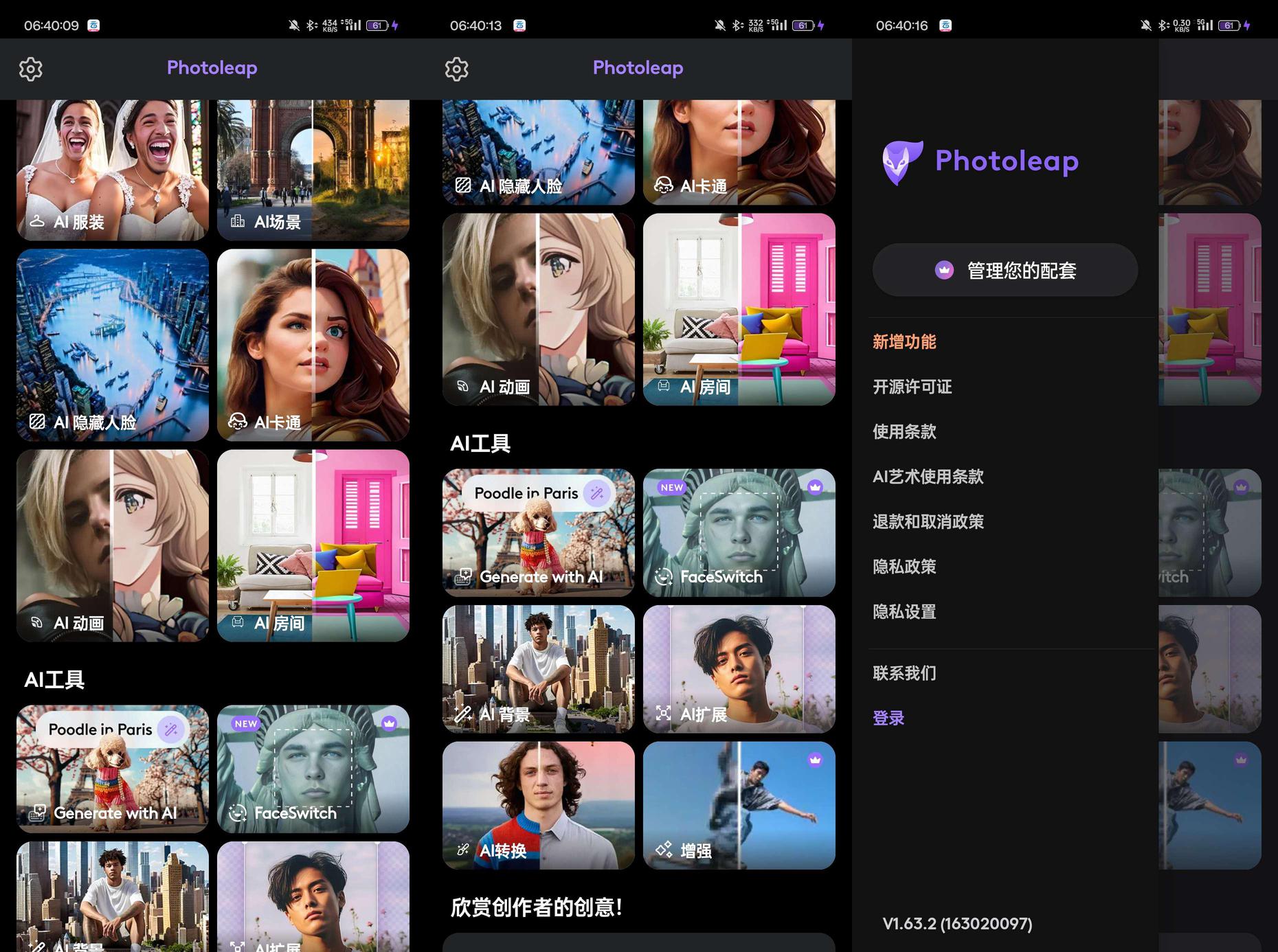Open 隐私设置 menu item
The height and width of the screenshot is (952, 1278).
tap(904, 611)
